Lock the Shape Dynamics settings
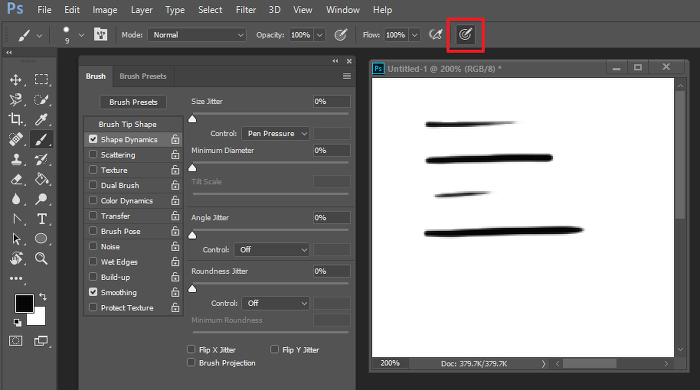The height and width of the screenshot is (390, 700). 175,139
